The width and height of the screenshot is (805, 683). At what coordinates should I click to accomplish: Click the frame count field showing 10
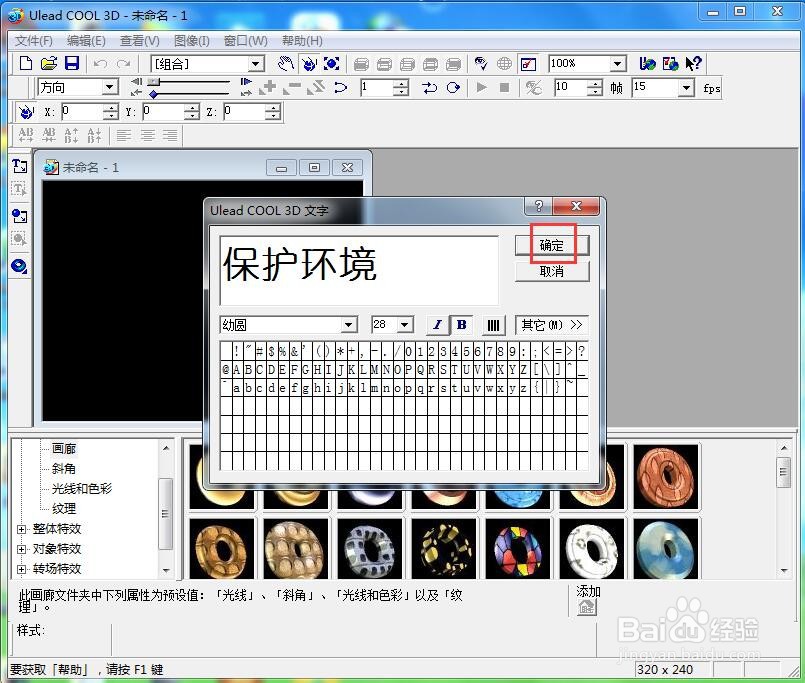[x=571, y=87]
